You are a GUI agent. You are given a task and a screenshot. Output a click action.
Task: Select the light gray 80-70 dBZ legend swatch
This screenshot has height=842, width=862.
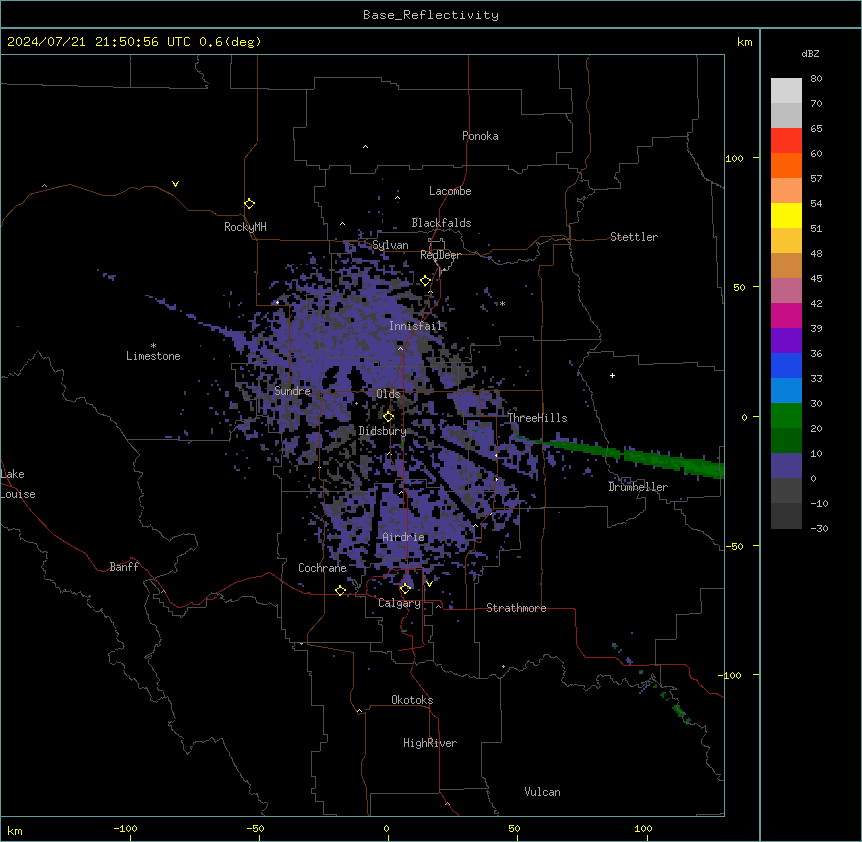pyautogui.click(x=786, y=91)
